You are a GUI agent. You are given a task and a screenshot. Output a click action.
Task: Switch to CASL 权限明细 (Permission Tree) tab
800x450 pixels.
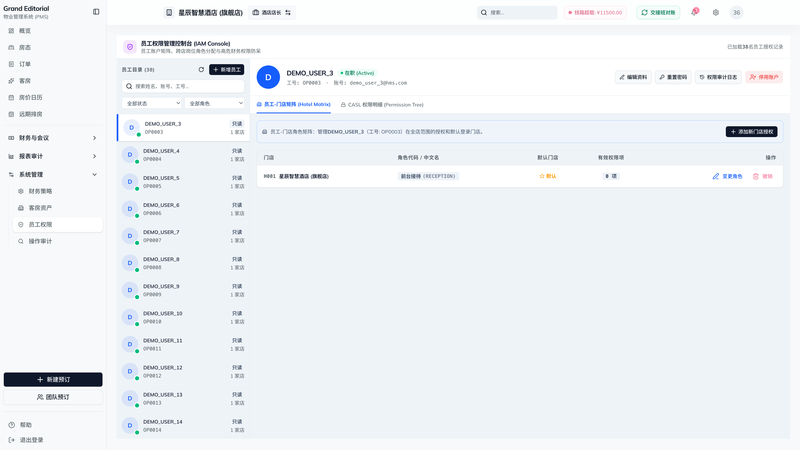coord(382,105)
